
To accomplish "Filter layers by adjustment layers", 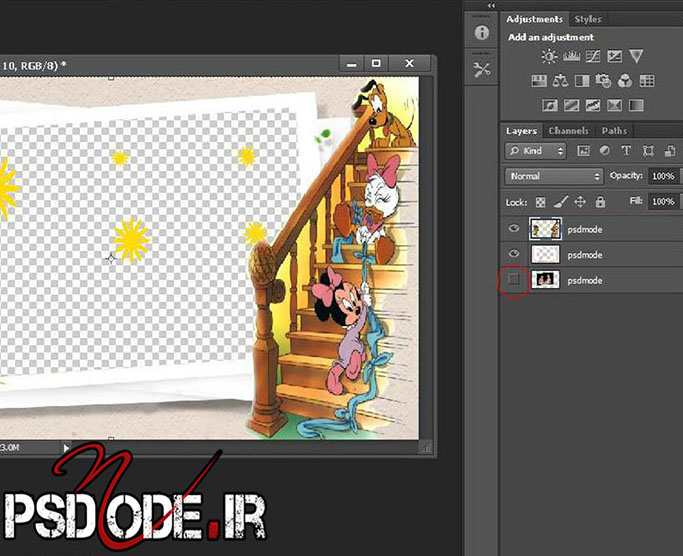I will [x=605, y=151].
